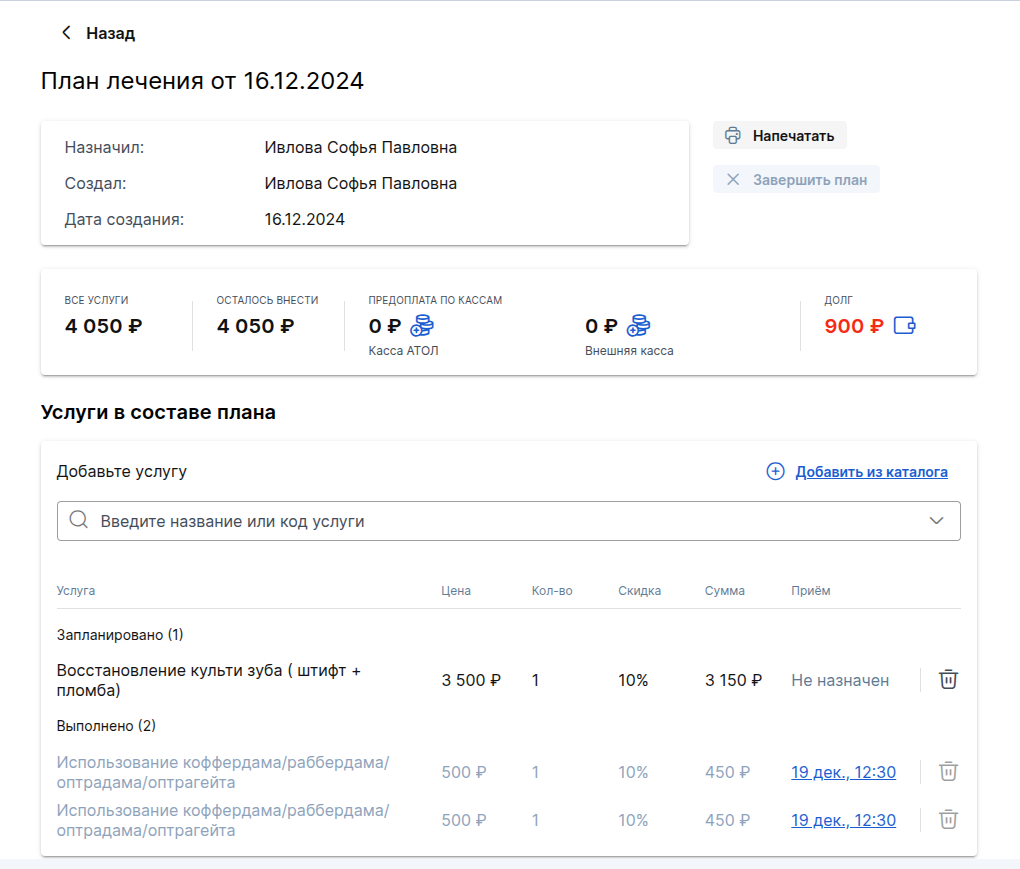Click the plus circle icon for catalog
Screen dimensions: 1020x869
coord(775,472)
